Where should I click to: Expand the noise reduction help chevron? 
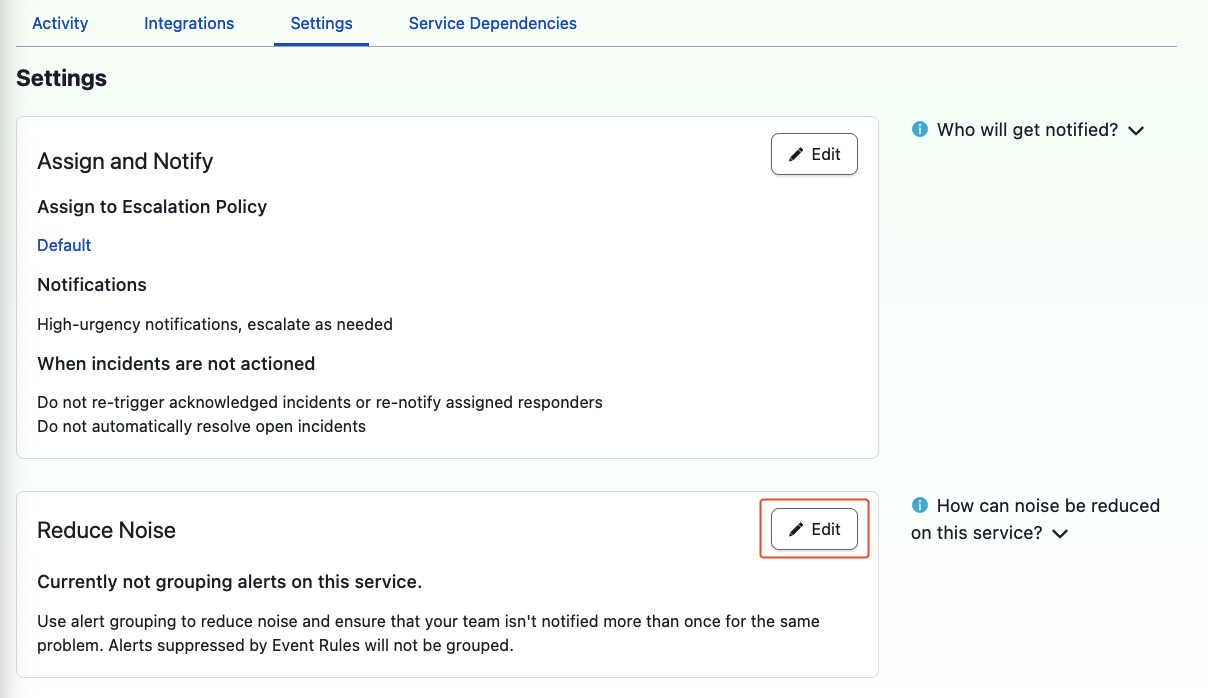(1060, 534)
